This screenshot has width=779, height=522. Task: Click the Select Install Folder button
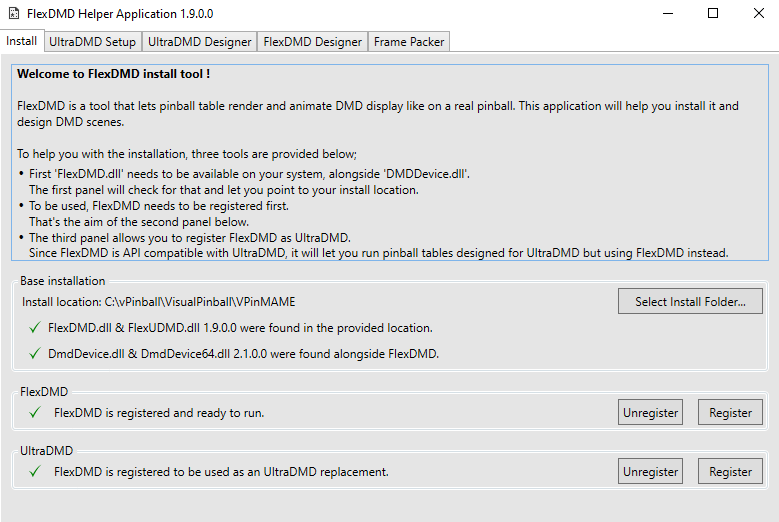point(690,301)
